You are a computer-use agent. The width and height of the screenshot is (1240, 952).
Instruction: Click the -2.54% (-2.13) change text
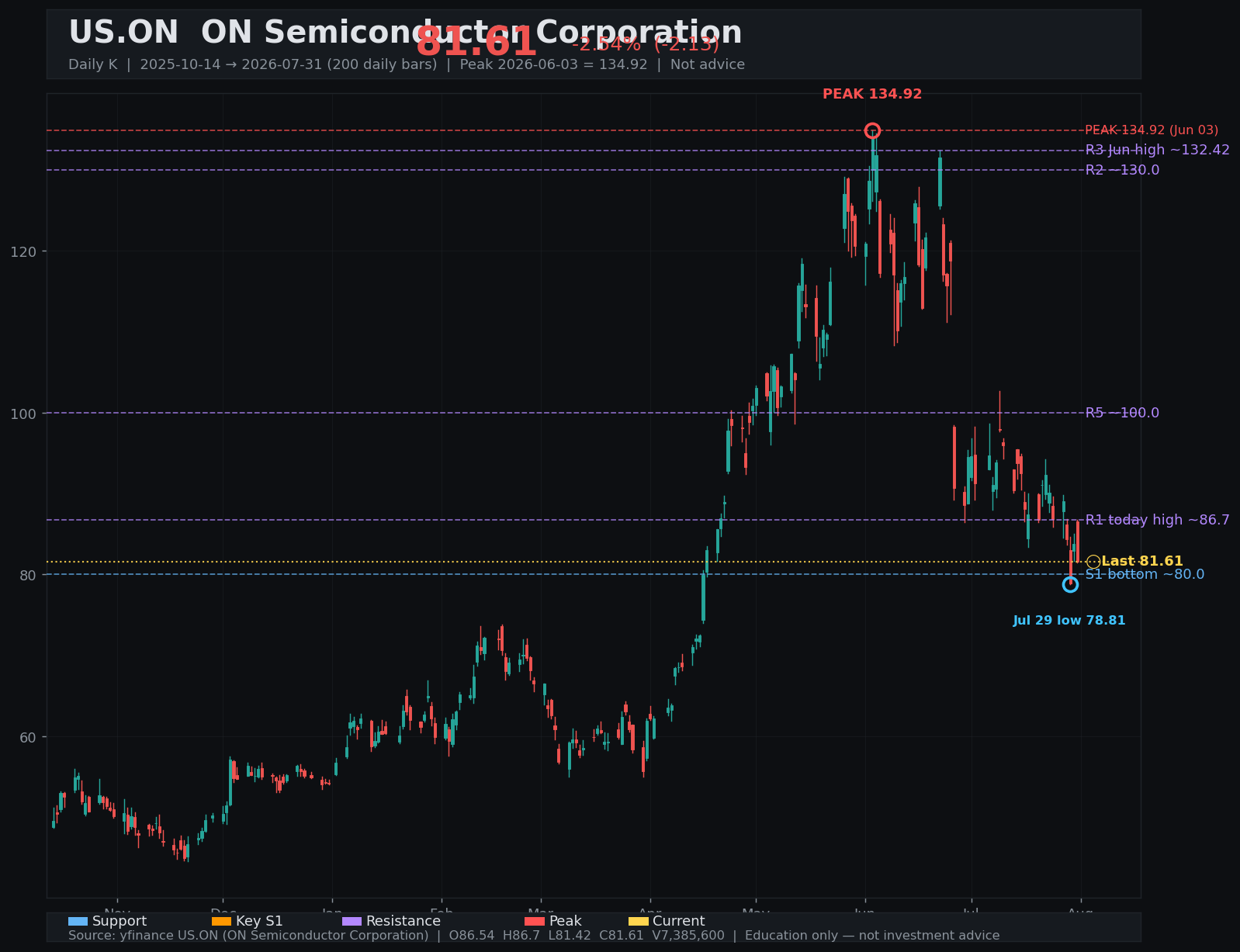(x=646, y=44)
